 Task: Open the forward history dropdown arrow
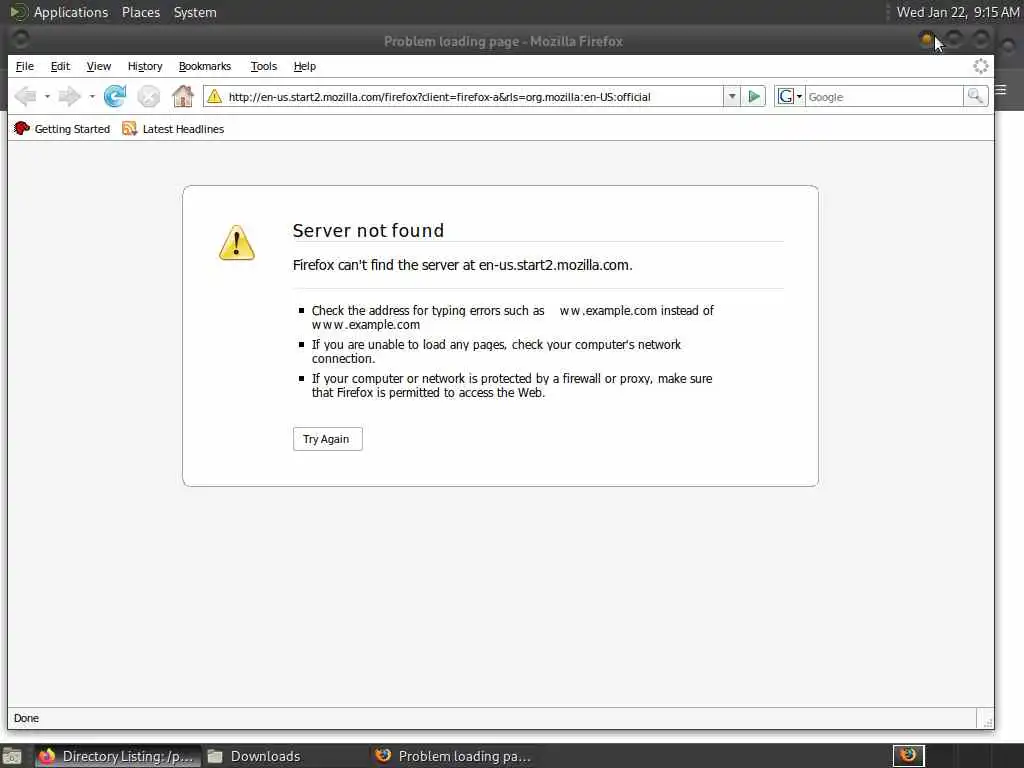point(91,97)
